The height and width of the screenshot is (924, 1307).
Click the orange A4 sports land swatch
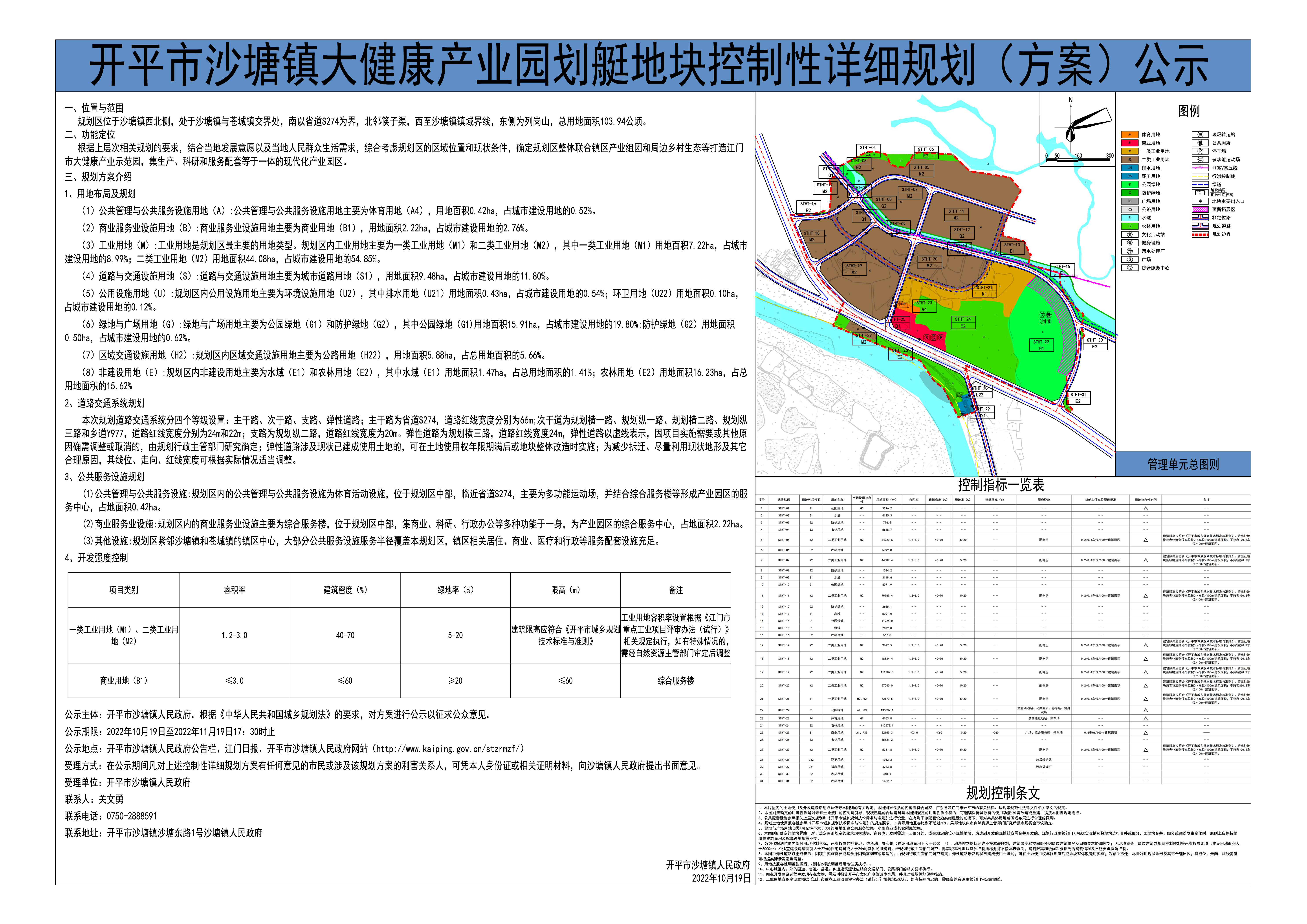click(1129, 135)
